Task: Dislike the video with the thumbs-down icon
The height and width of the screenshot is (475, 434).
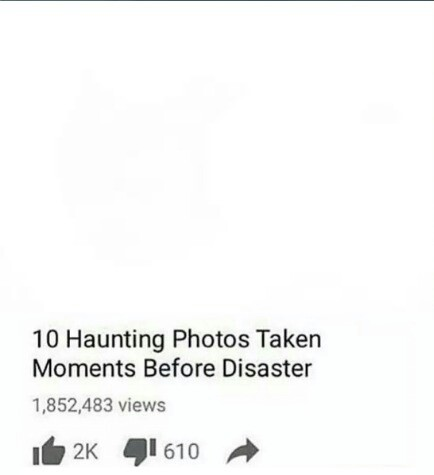Action: coord(140,451)
